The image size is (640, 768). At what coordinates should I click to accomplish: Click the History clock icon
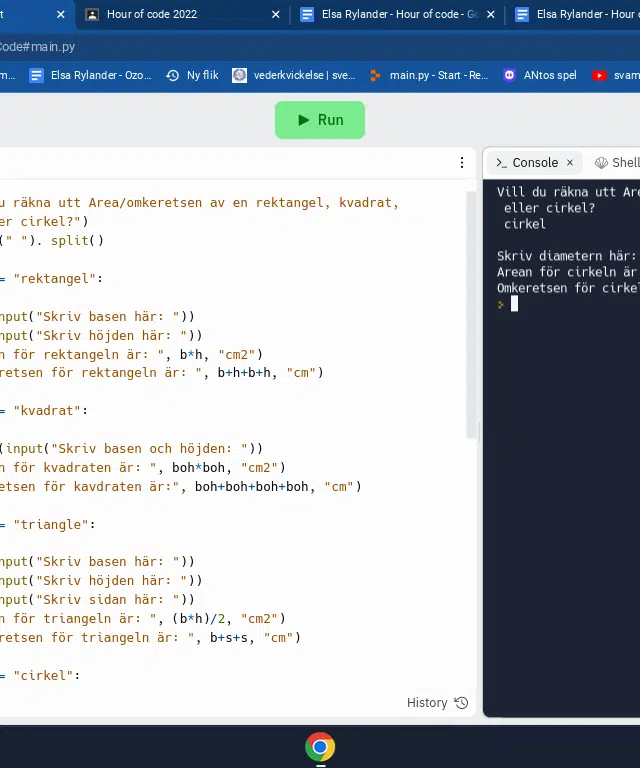pos(461,703)
